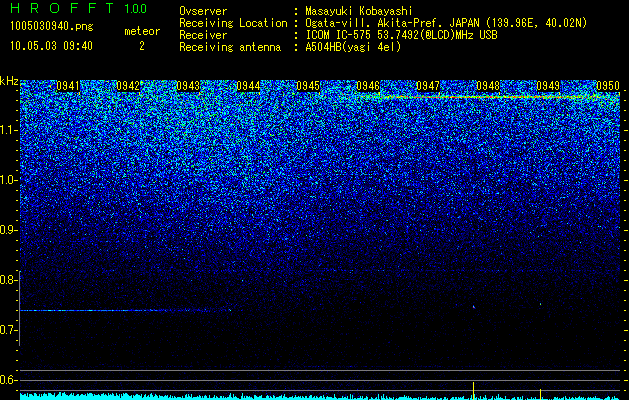Click the gray vertical range bar at left edge
629x400 pixels.
pos(20,308)
